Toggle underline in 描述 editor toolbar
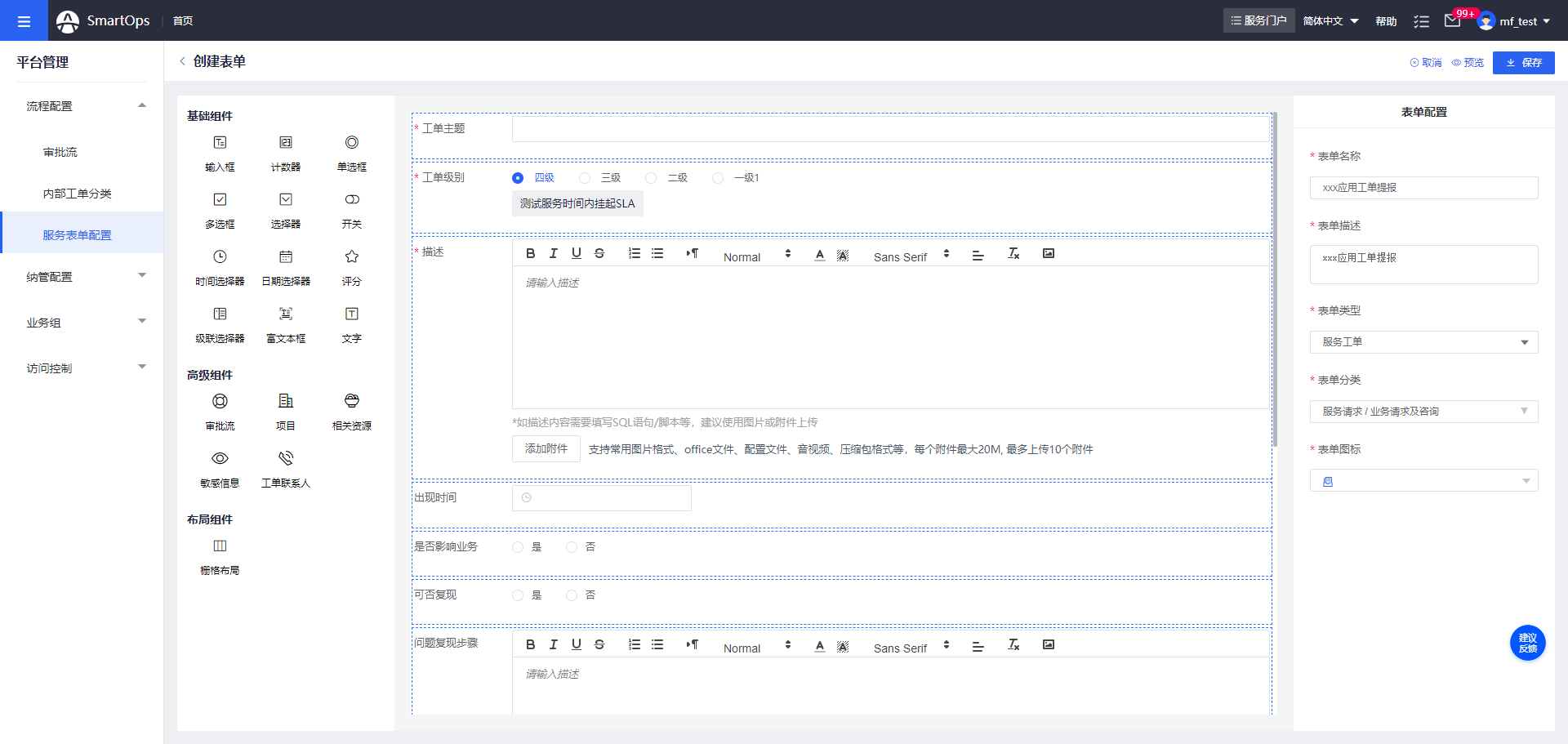1568x744 pixels. [x=577, y=254]
